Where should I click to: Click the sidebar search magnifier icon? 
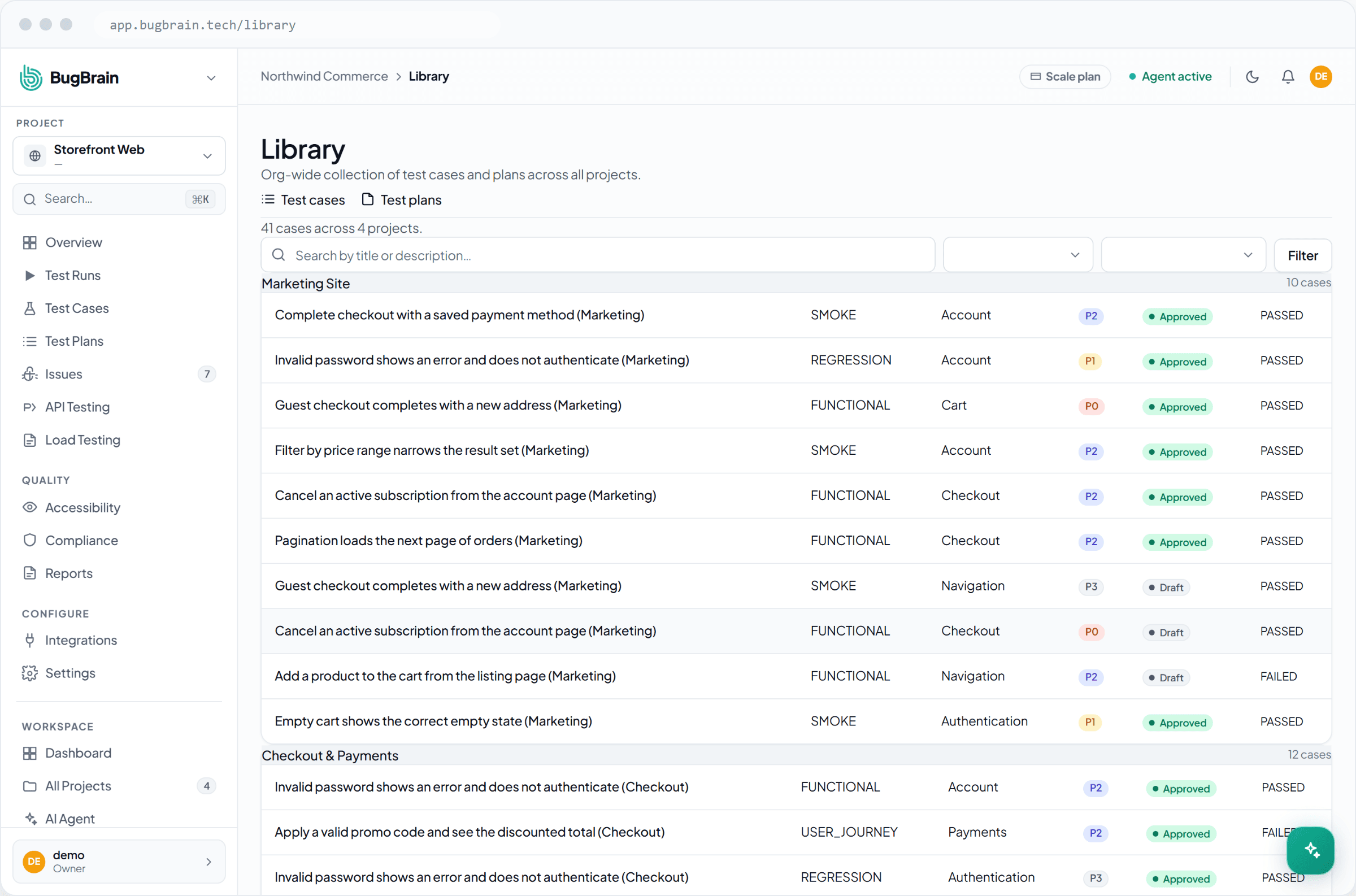pyautogui.click(x=30, y=199)
